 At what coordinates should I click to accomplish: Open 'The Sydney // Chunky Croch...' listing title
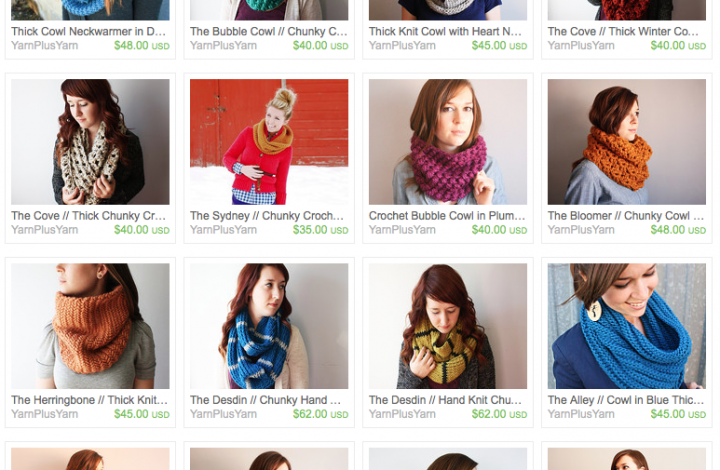[267, 216]
